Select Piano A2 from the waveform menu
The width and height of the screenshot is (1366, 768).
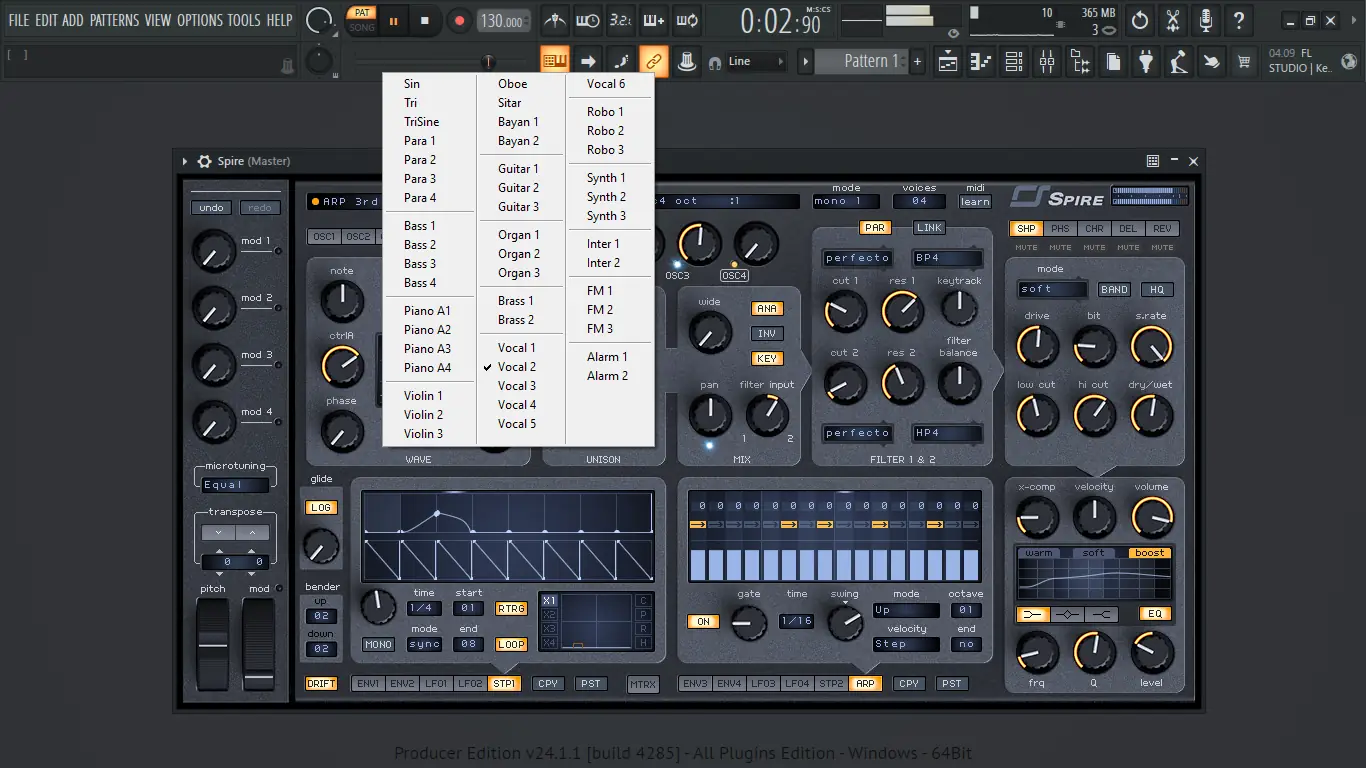427,330
